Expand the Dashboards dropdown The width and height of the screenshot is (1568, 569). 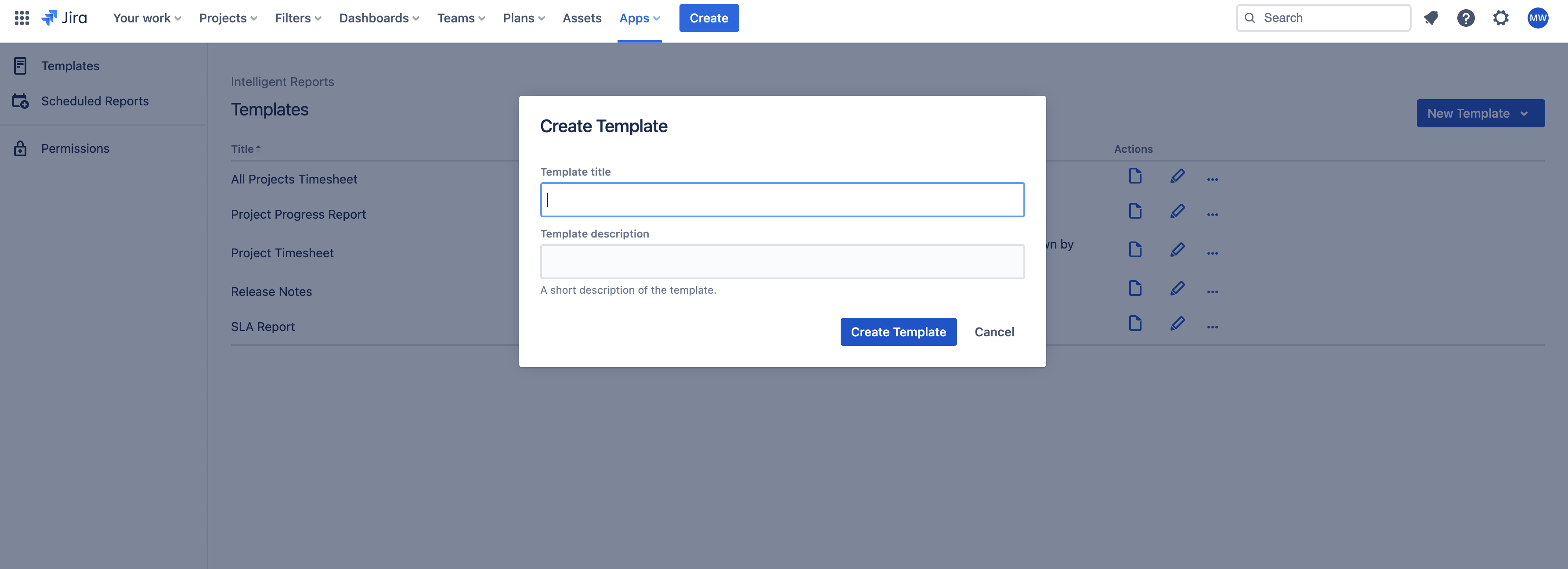[379, 18]
